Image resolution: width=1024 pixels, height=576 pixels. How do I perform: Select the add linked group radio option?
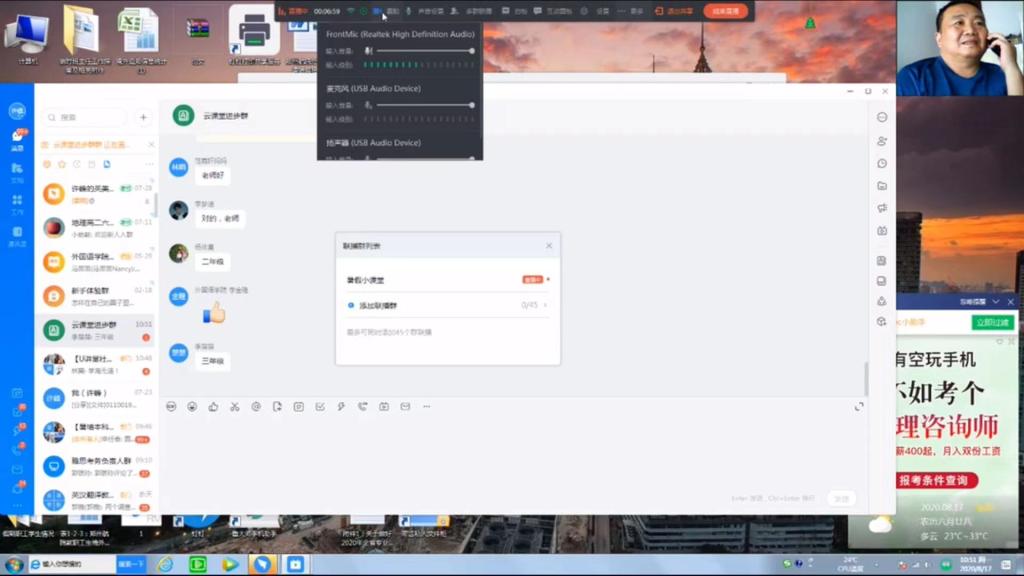[x=351, y=305]
